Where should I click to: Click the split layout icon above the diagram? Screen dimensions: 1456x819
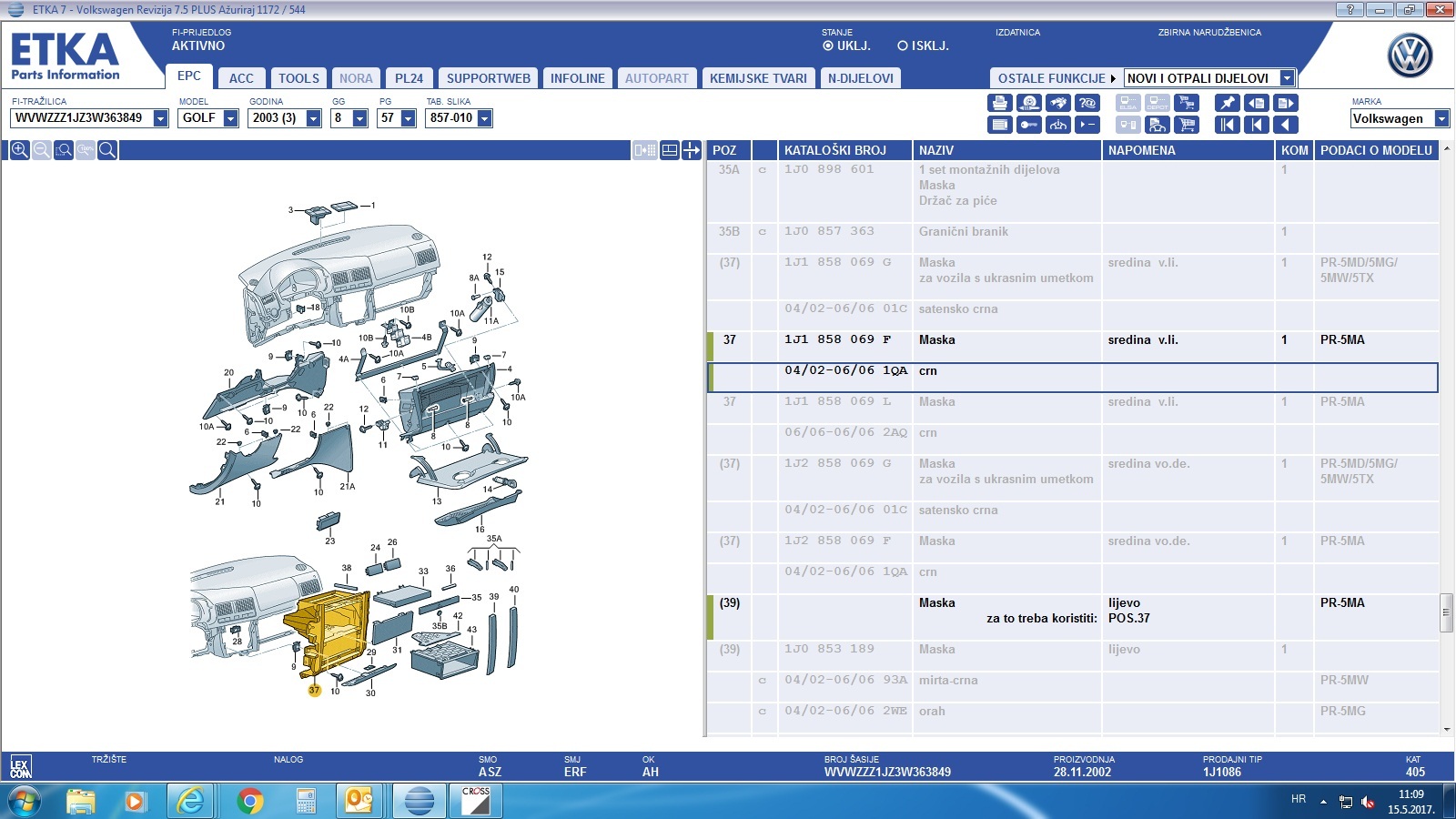pyautogui.click(x=669, y=150)
